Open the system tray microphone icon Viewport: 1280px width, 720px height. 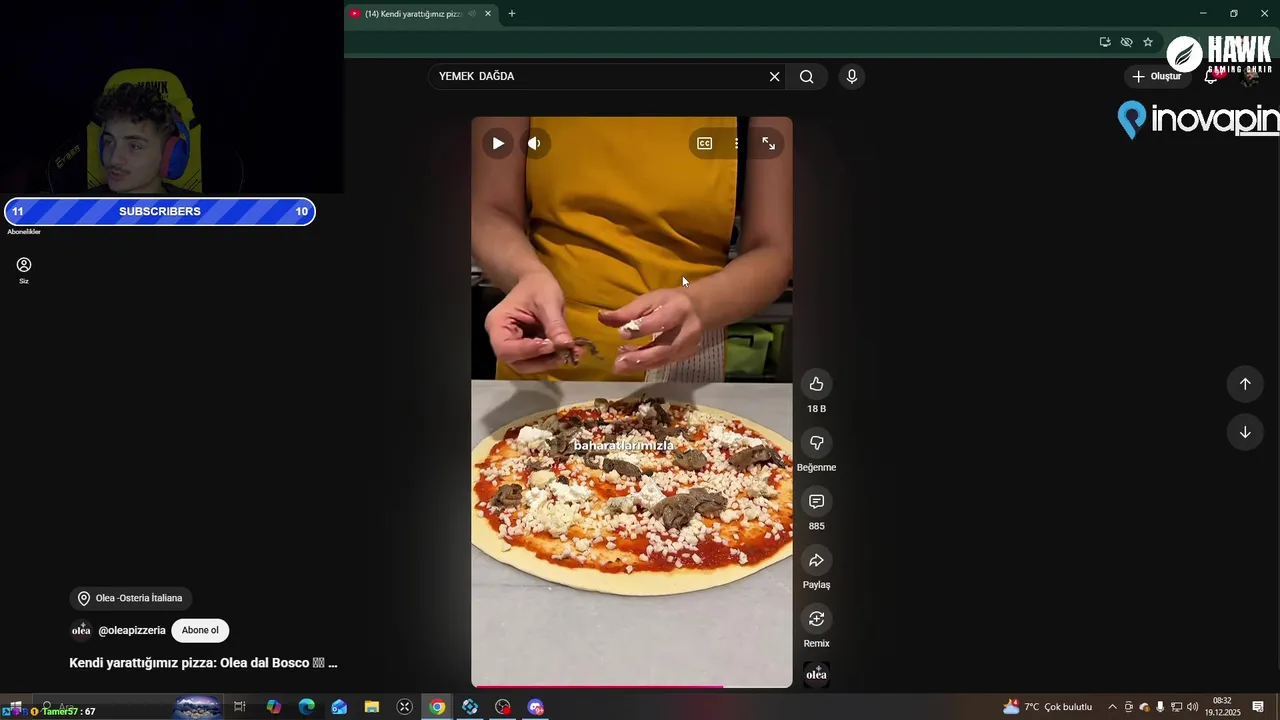[x=1160, y=707]
